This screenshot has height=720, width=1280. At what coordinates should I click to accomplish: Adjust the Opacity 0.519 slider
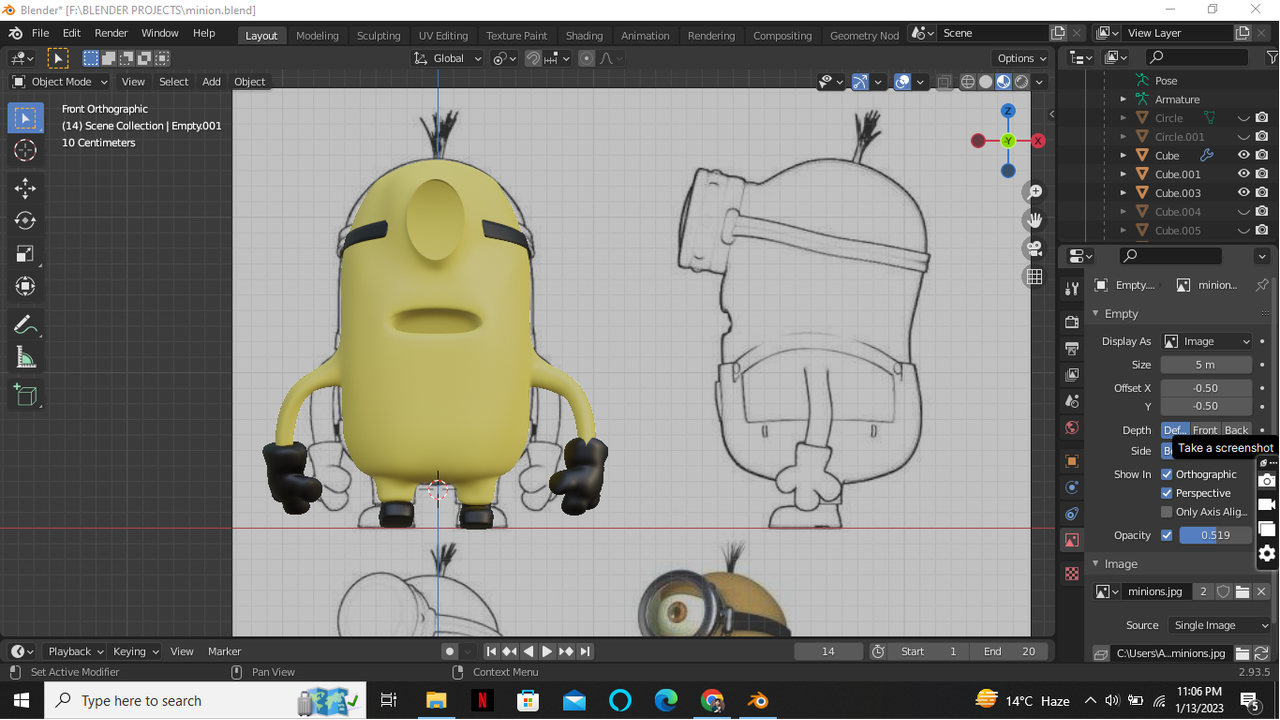point(1215,535)
